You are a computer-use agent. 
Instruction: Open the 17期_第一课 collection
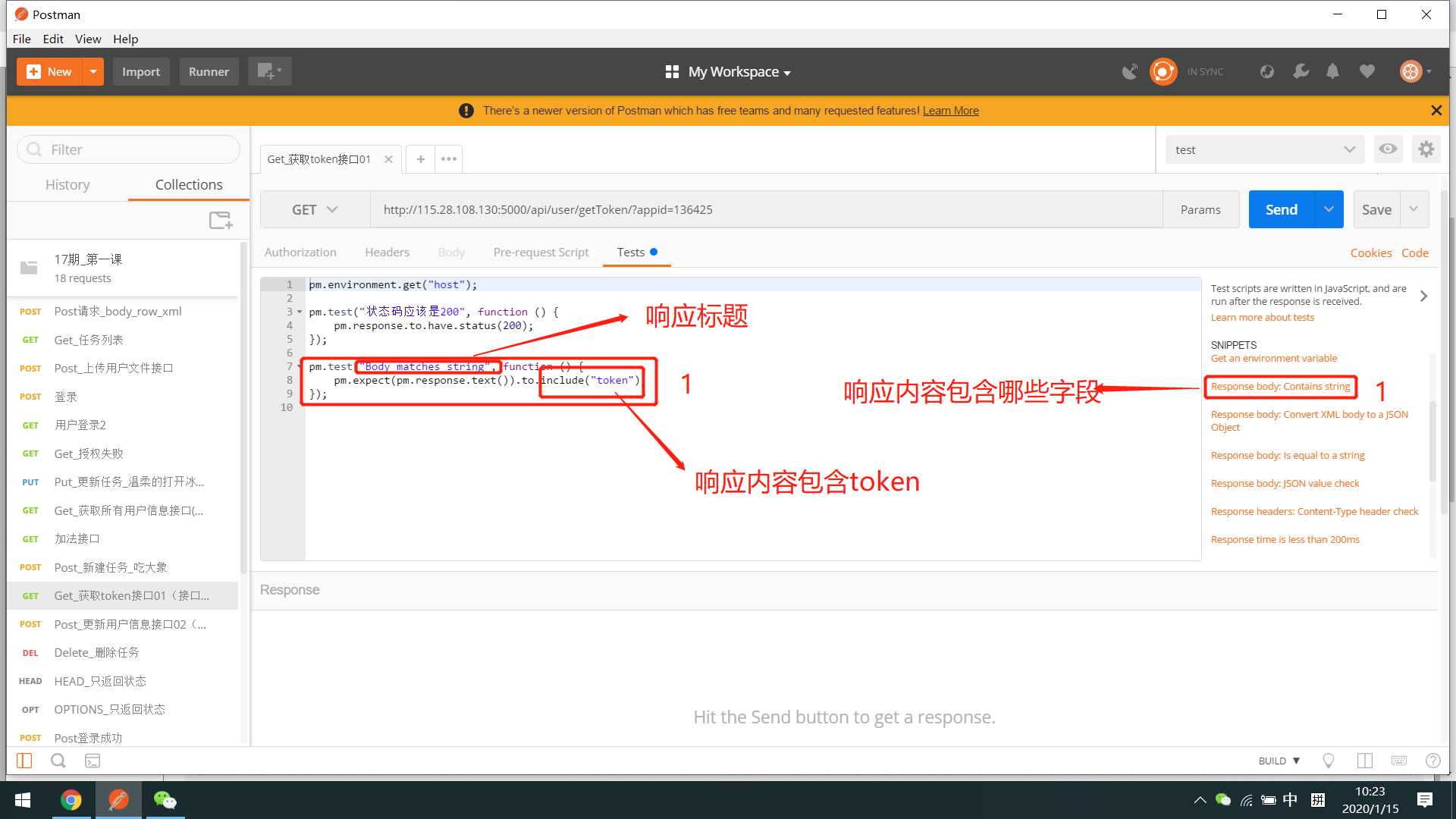[x=124, y=268]
